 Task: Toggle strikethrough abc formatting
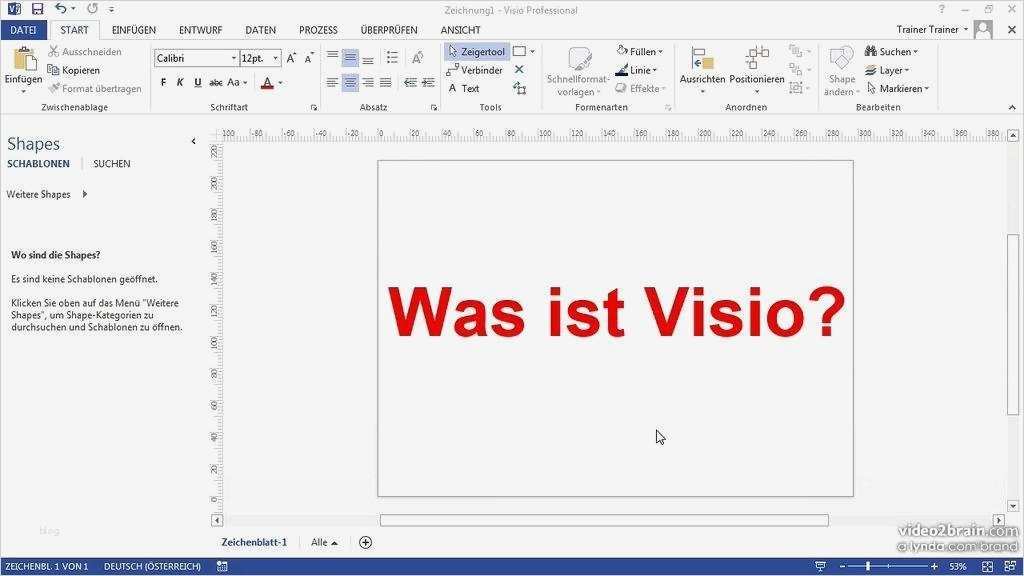coord(216,83)
